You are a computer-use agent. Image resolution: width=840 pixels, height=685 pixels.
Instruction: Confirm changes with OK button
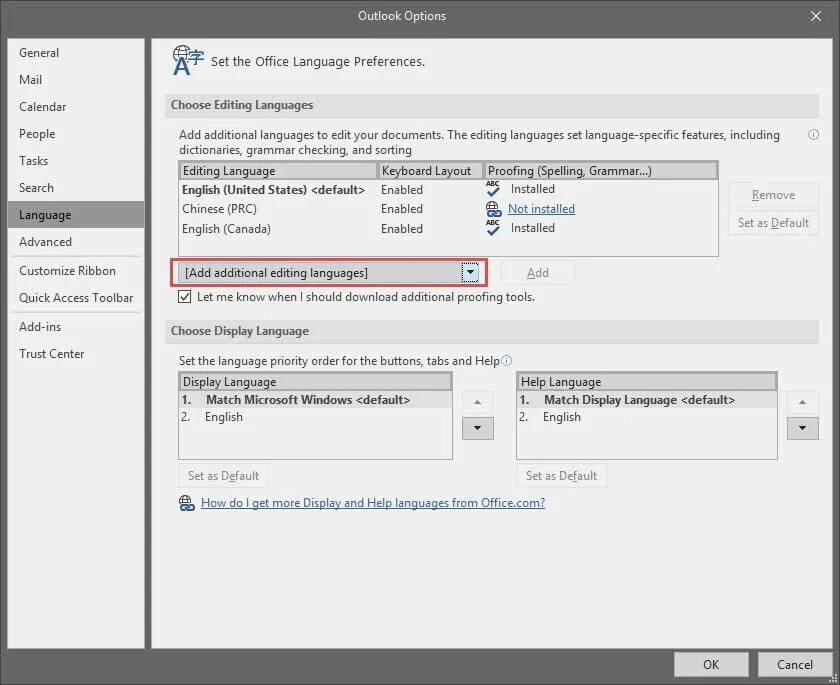coord(711,665)
